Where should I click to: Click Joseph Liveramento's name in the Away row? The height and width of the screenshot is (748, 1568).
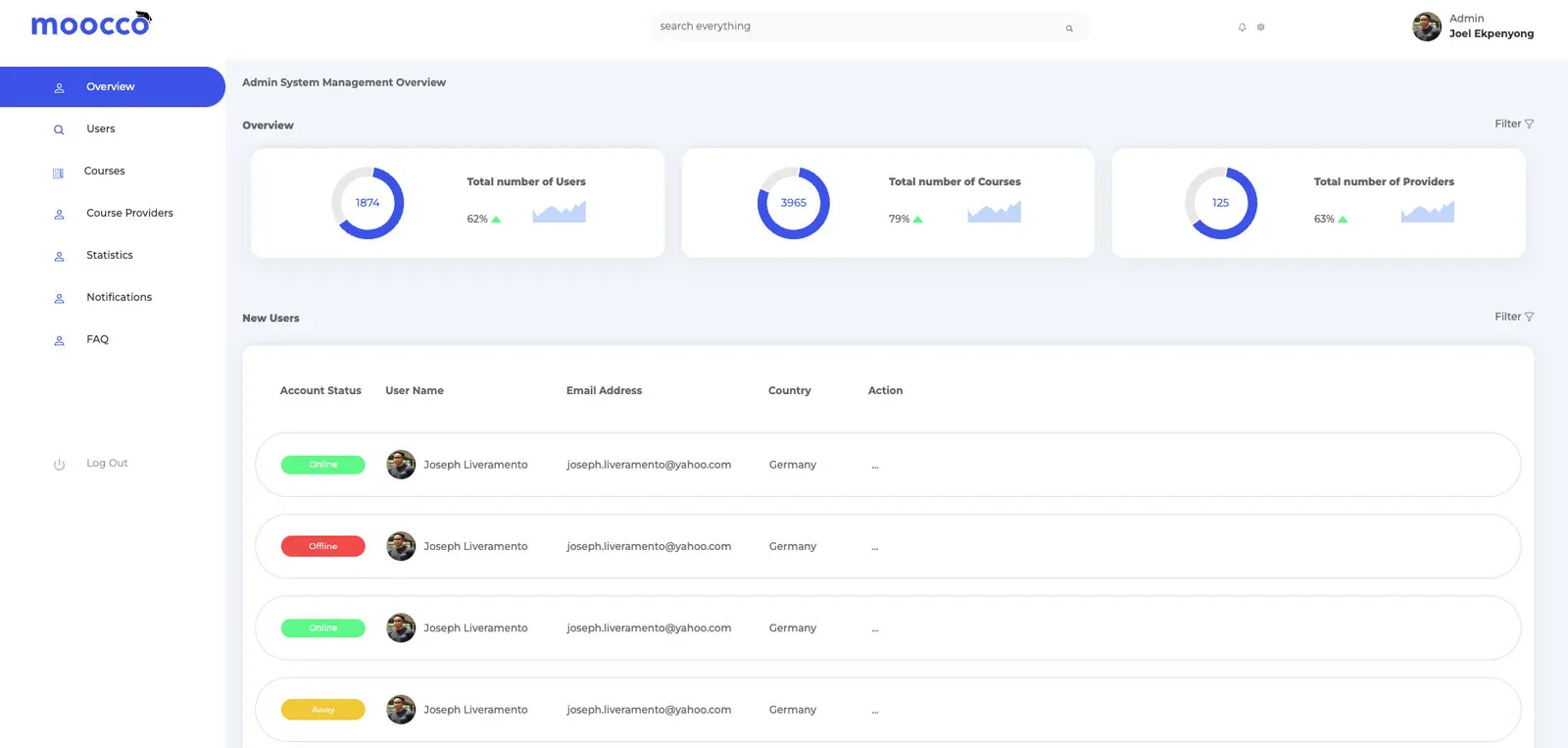(475, 710)
